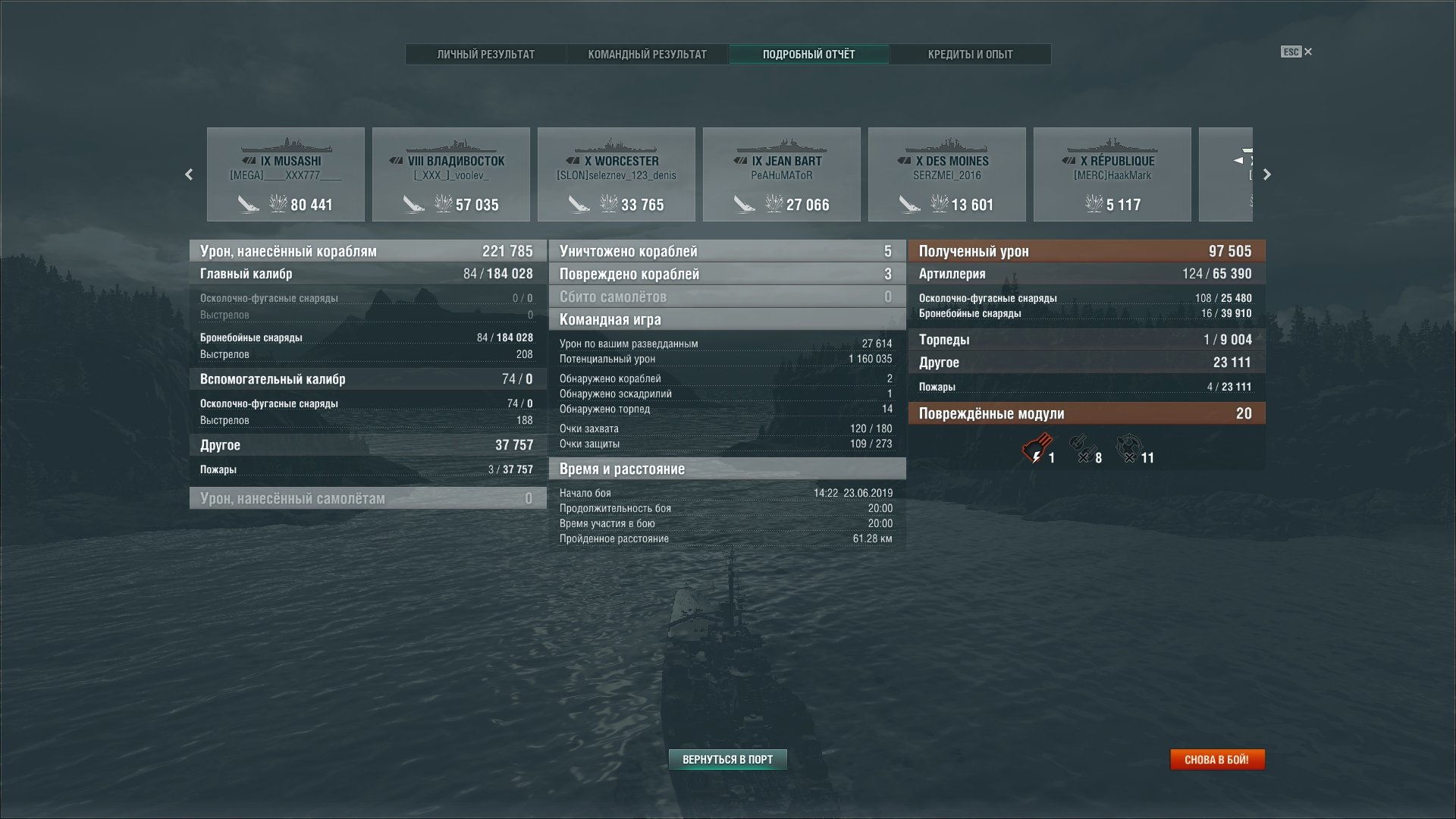Viewport: 1456px width, 819px height.
Task: Switch to Командный результат tab
Action: tap(647, 55)
